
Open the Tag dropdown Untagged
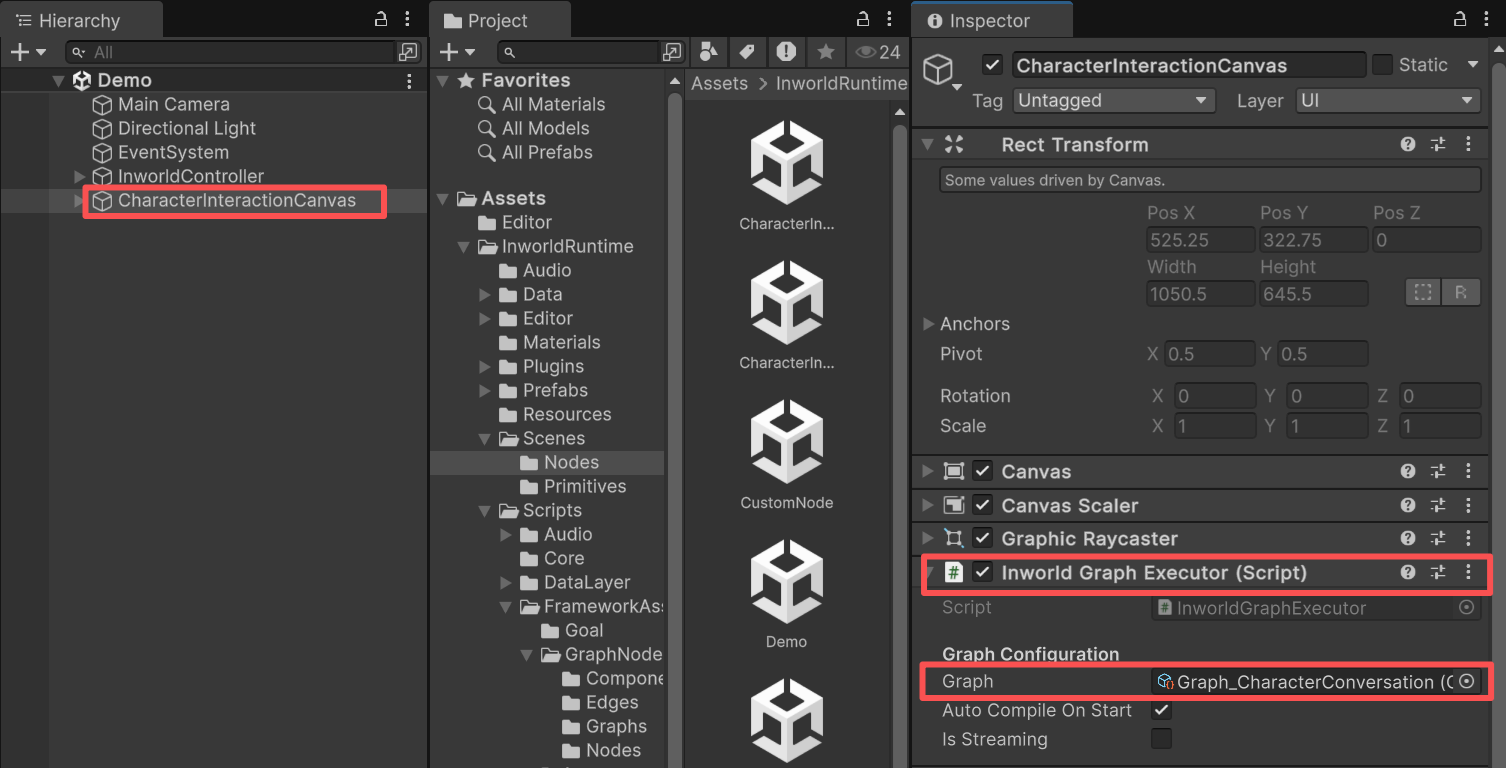pyautogui.click(x=1114, y=101)
